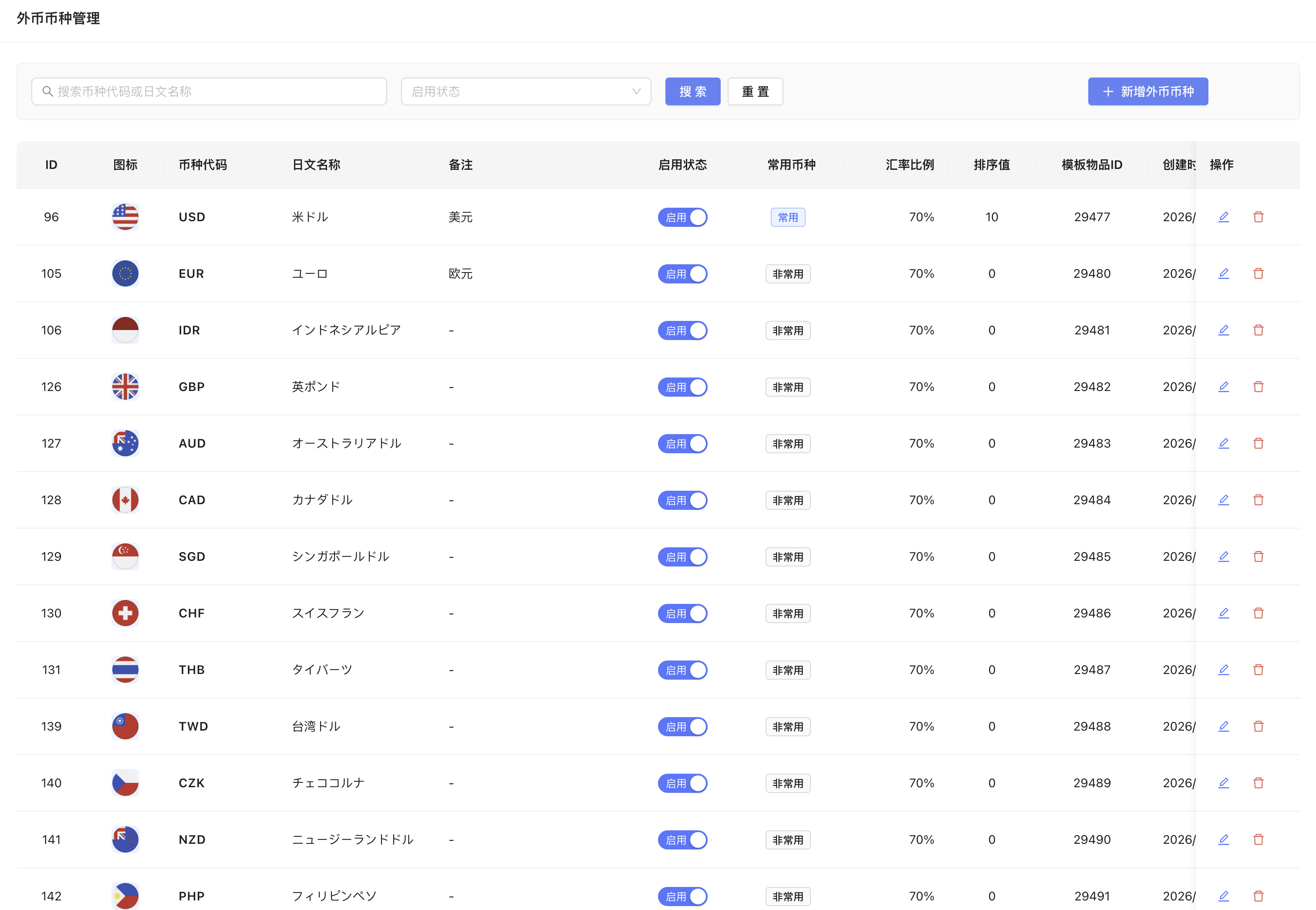Toggle the 启用 switch for GBP
The height and width of the screenshot is (910, 1316).
tap(682, 387)
